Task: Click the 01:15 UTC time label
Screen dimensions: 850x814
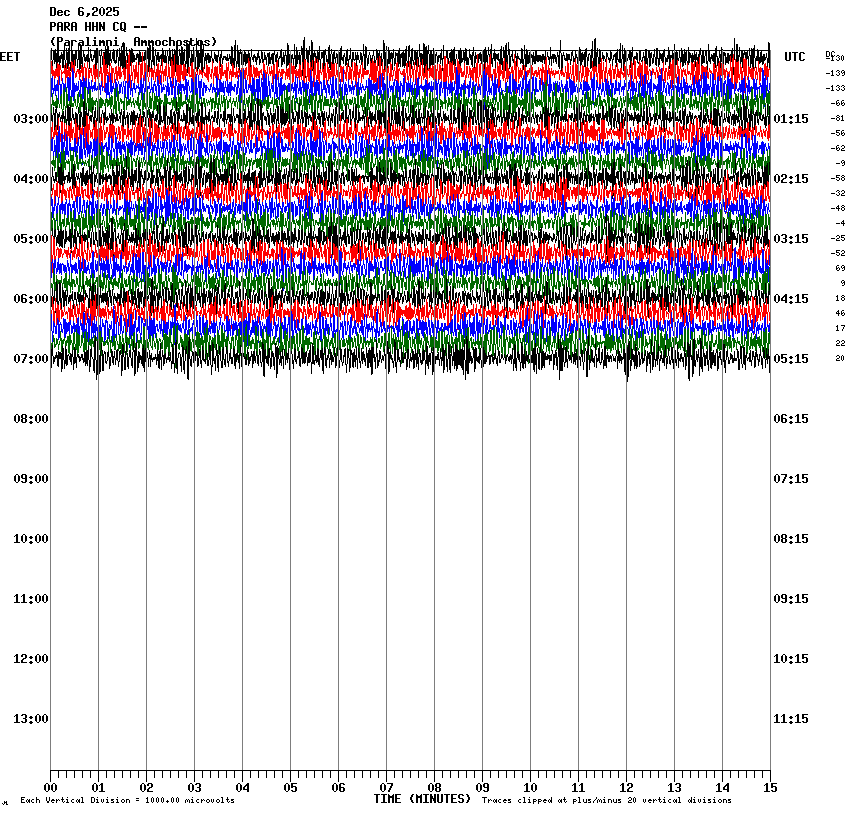Action: (791, 119)
